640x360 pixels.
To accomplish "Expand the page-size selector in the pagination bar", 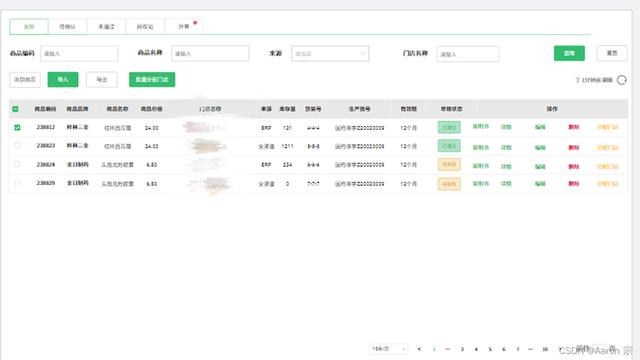I will [x=389, y=349].
